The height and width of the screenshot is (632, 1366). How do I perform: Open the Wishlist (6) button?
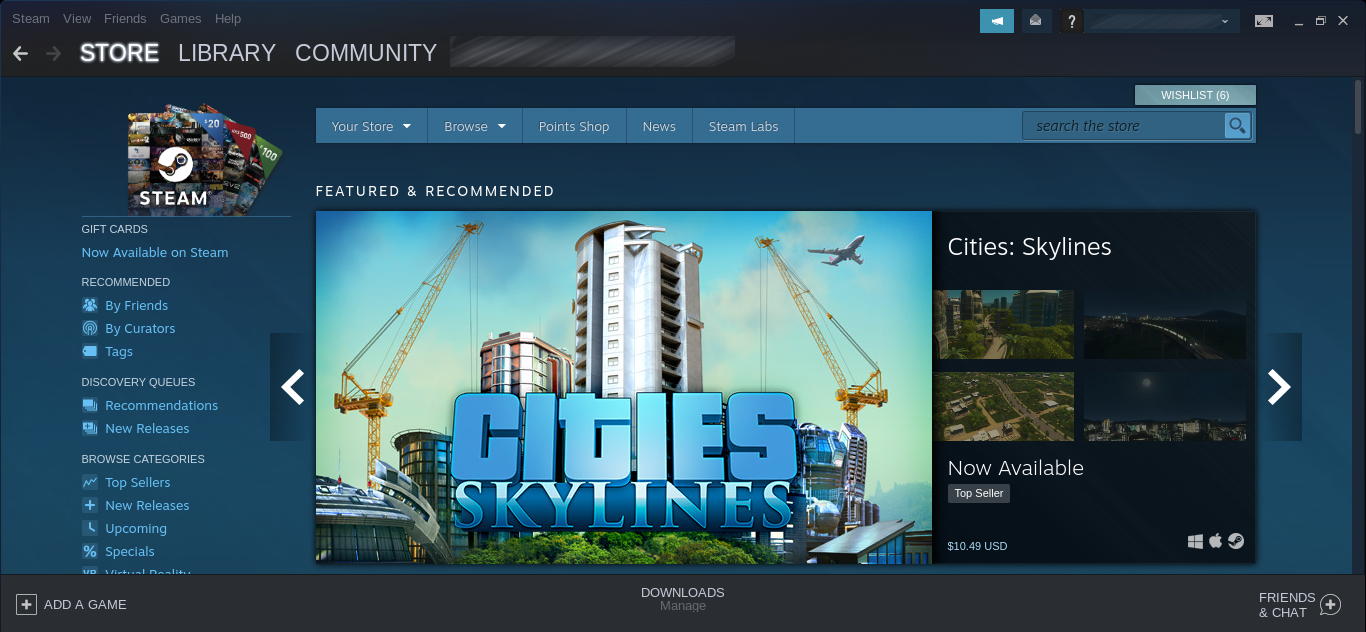click(1195, 95)
